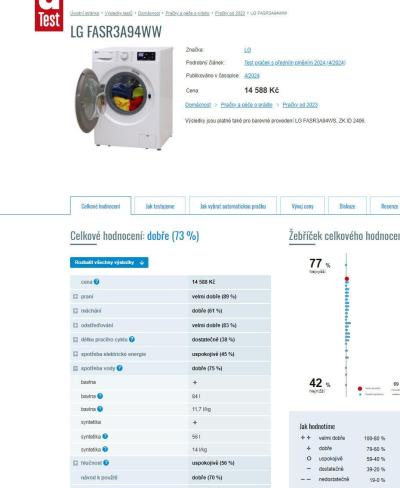Image resolution: width=400 pixels, height=488 pixels.
Task: Click the Jak hodnotíme legend heading
Action: [317, 426]
